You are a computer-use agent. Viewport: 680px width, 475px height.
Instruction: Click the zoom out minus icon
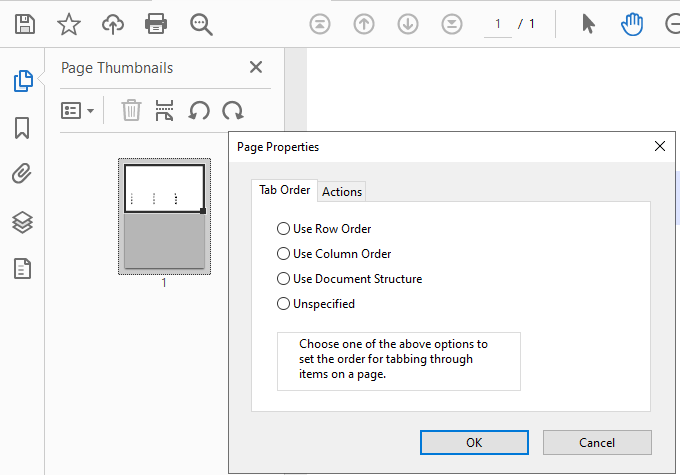[673, 24]
